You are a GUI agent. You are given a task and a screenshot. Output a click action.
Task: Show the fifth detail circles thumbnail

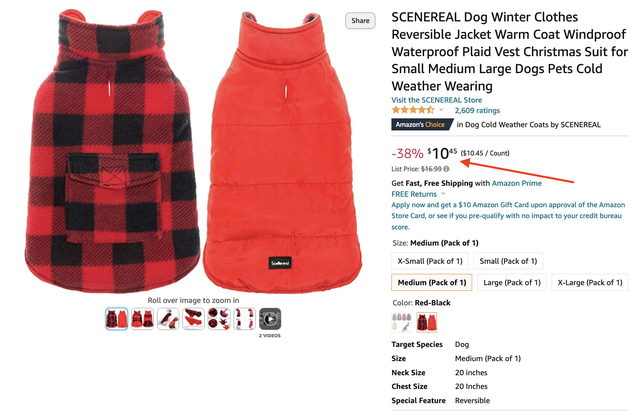219,318
